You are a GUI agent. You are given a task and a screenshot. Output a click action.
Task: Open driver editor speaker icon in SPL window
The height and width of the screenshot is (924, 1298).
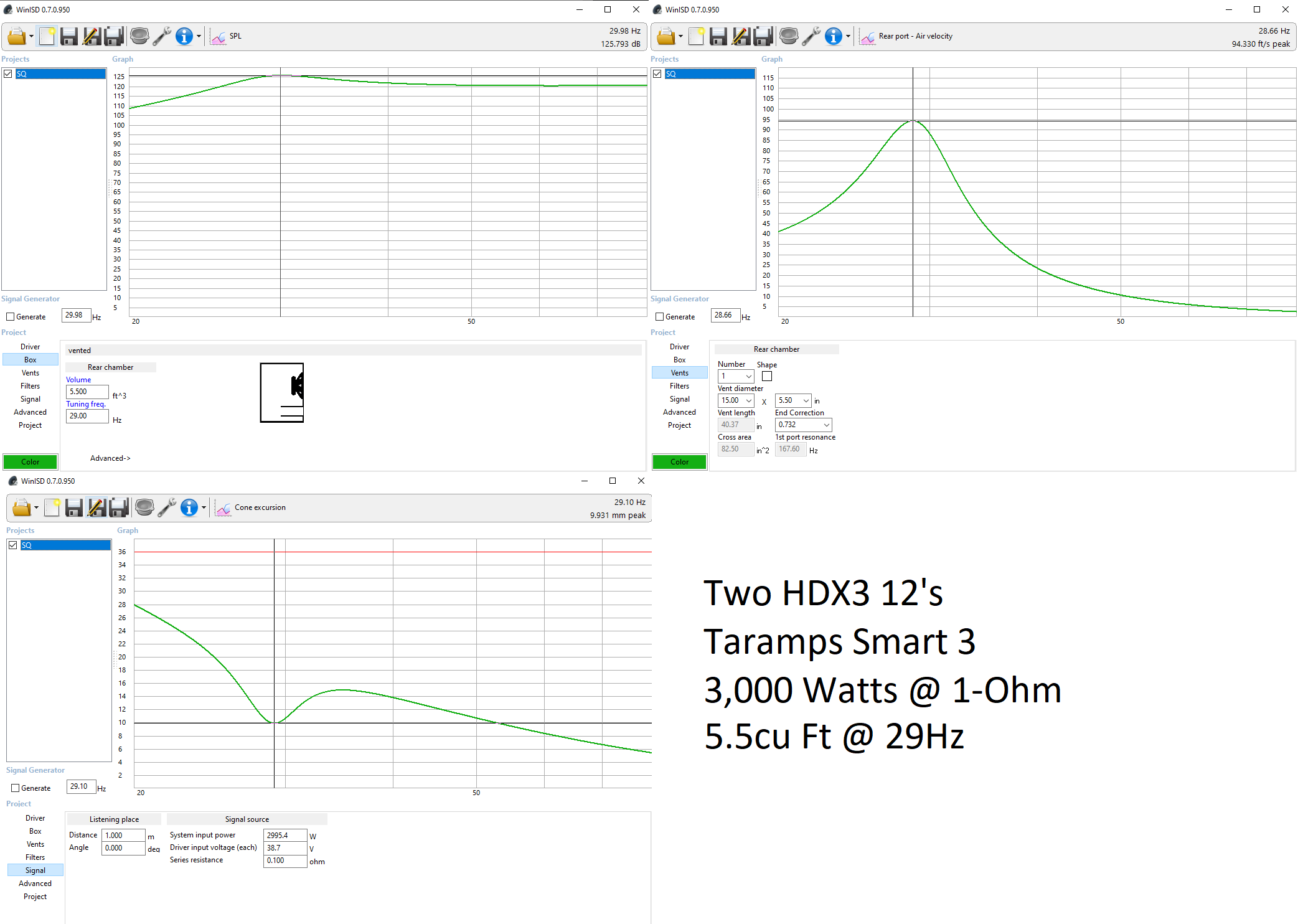(x=139, y=36)
